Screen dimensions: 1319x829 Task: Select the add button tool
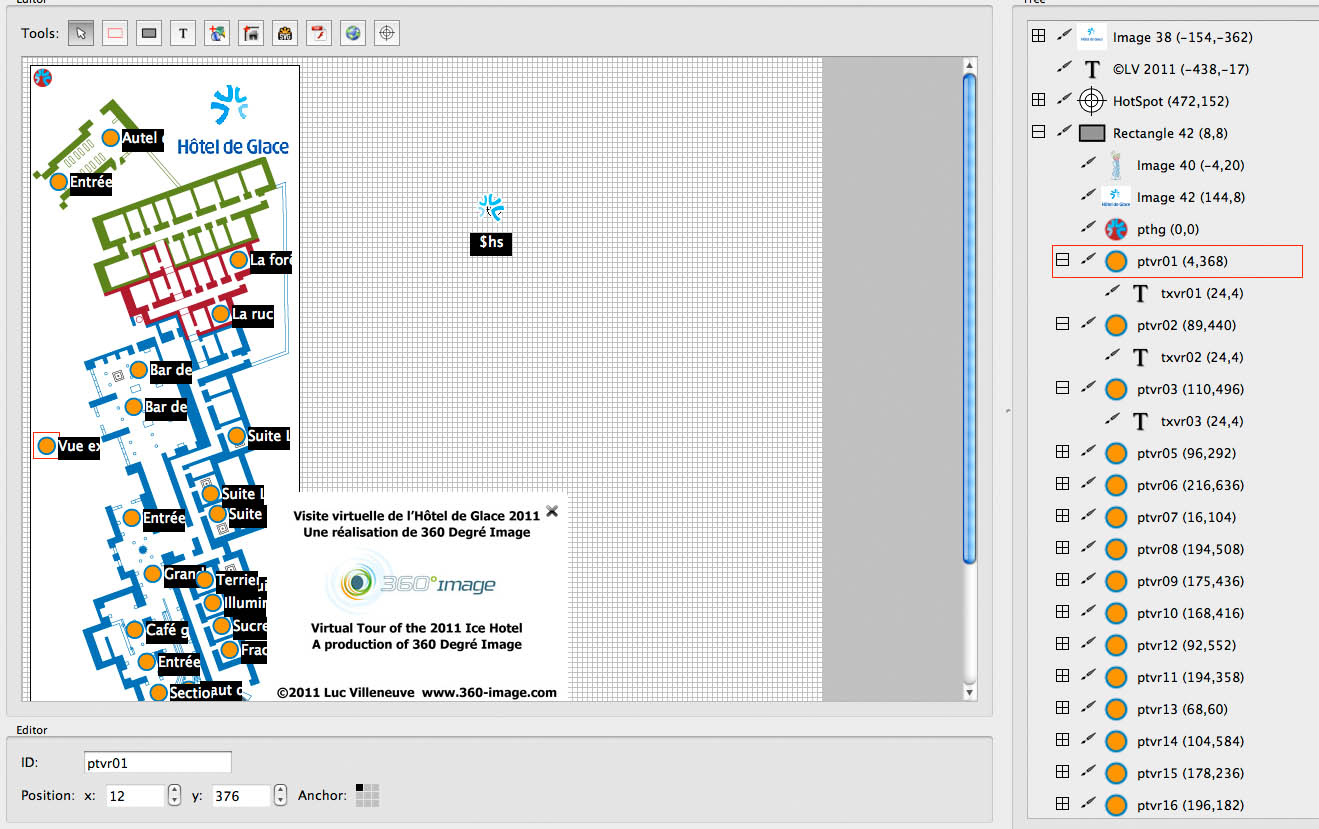coord(251,33)
